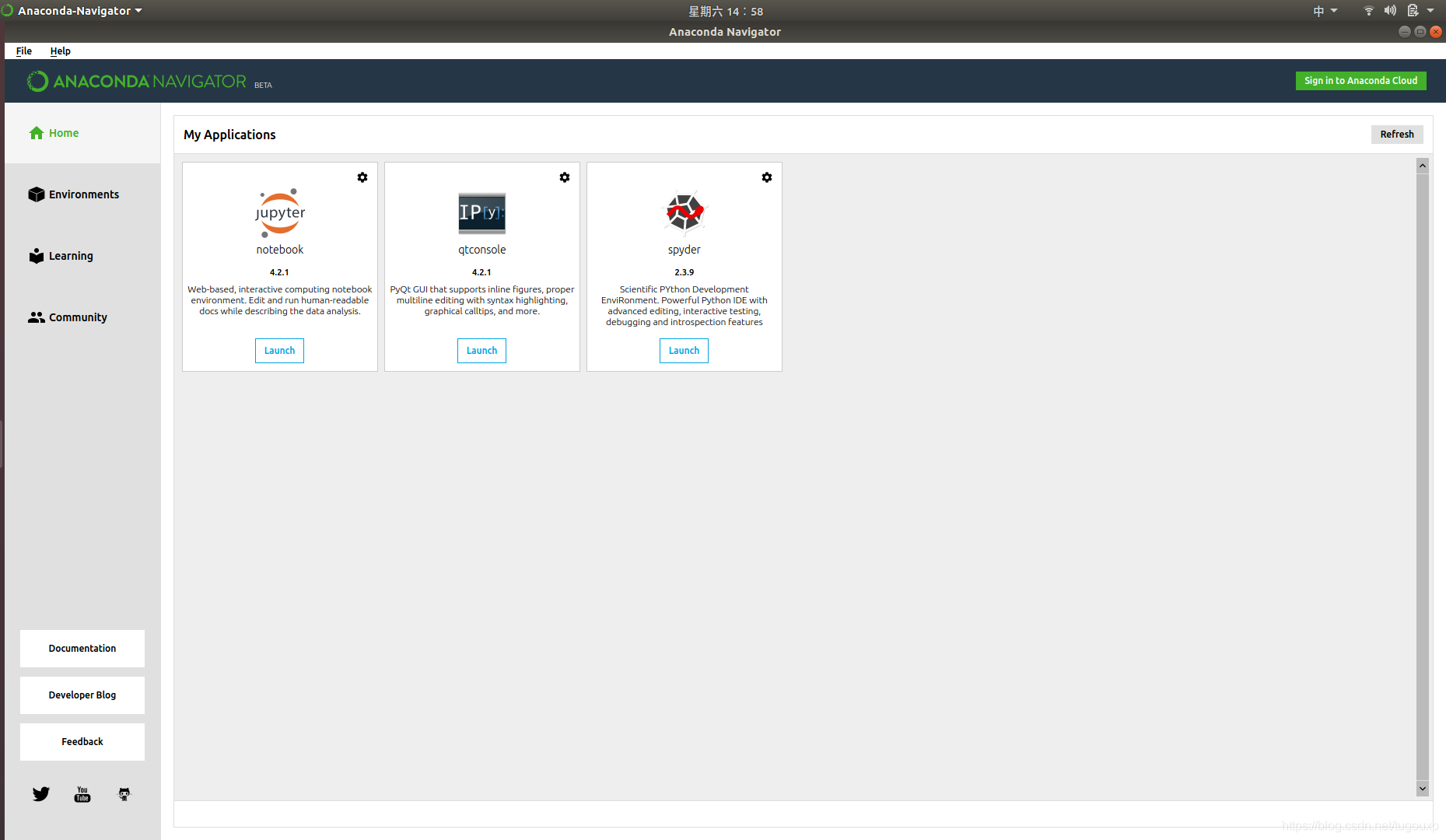The image size is (1446, 840).
Task: Go to the Environments tab
Action: coord(82,194)
